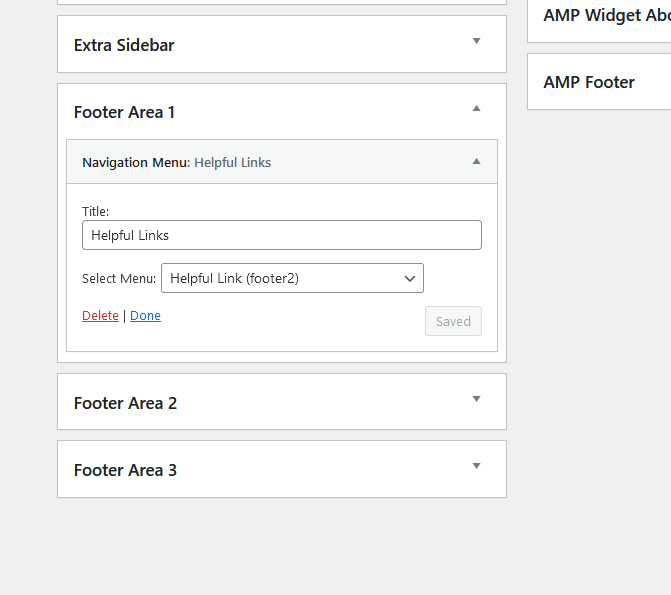Click the Saved button
Viewport: 671px width, 595px height.
(453, 321)
